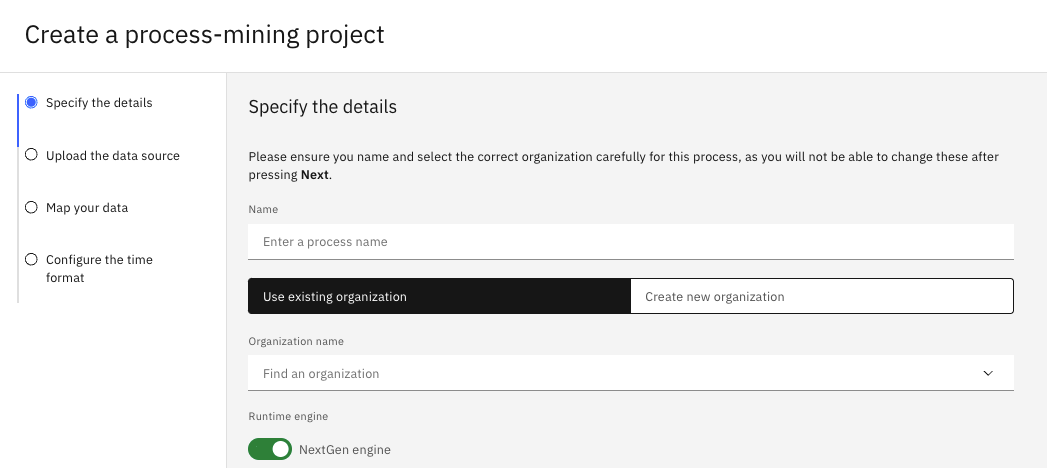Click the 'Create a process-mining project' page title

[x=204, y=35]
